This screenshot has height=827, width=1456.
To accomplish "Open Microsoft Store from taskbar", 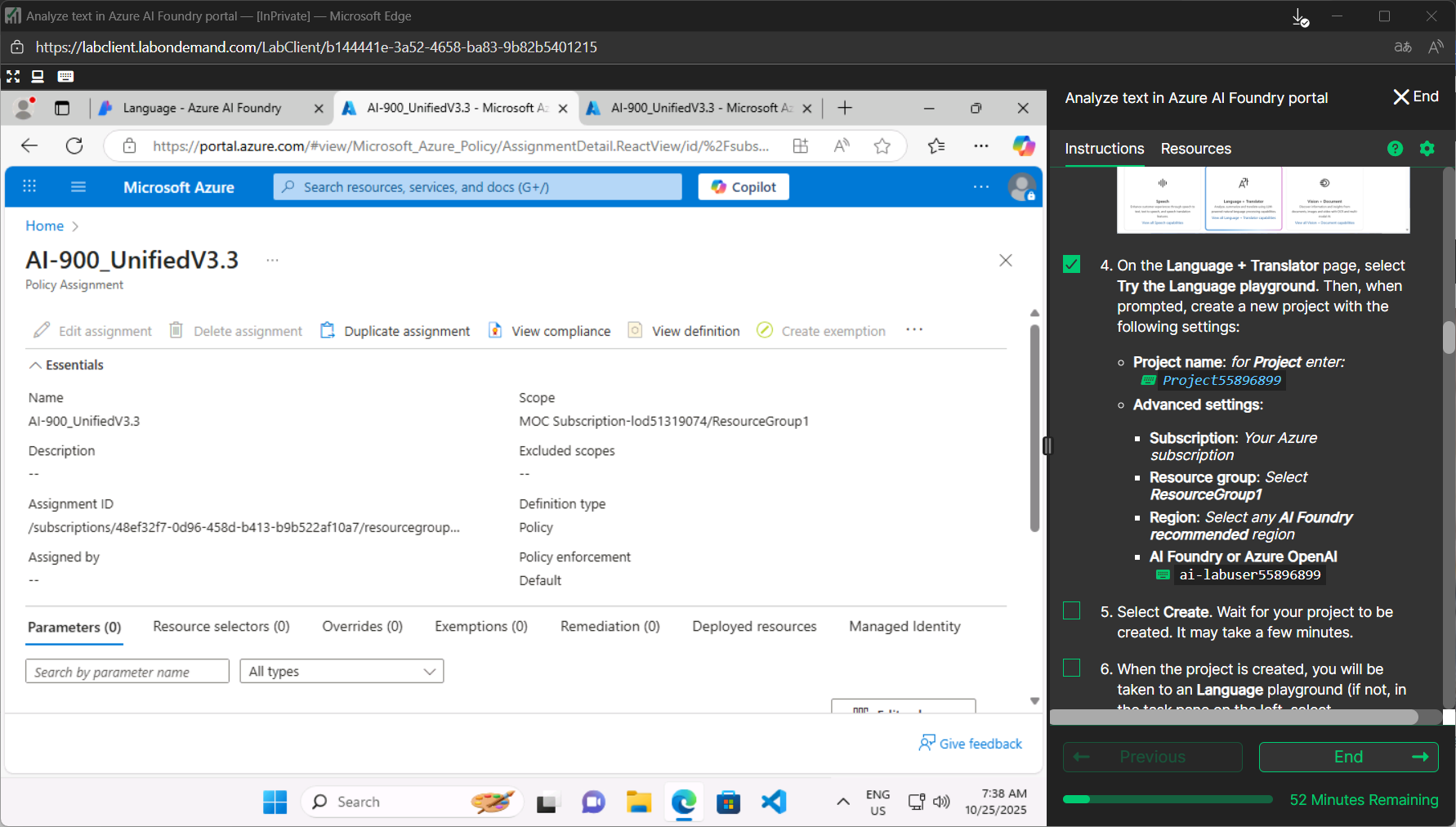I will (x=728, y=802).
